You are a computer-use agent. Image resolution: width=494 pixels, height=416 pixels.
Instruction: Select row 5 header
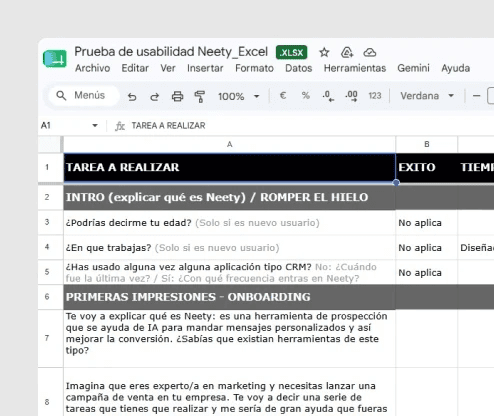click(47, 272)
